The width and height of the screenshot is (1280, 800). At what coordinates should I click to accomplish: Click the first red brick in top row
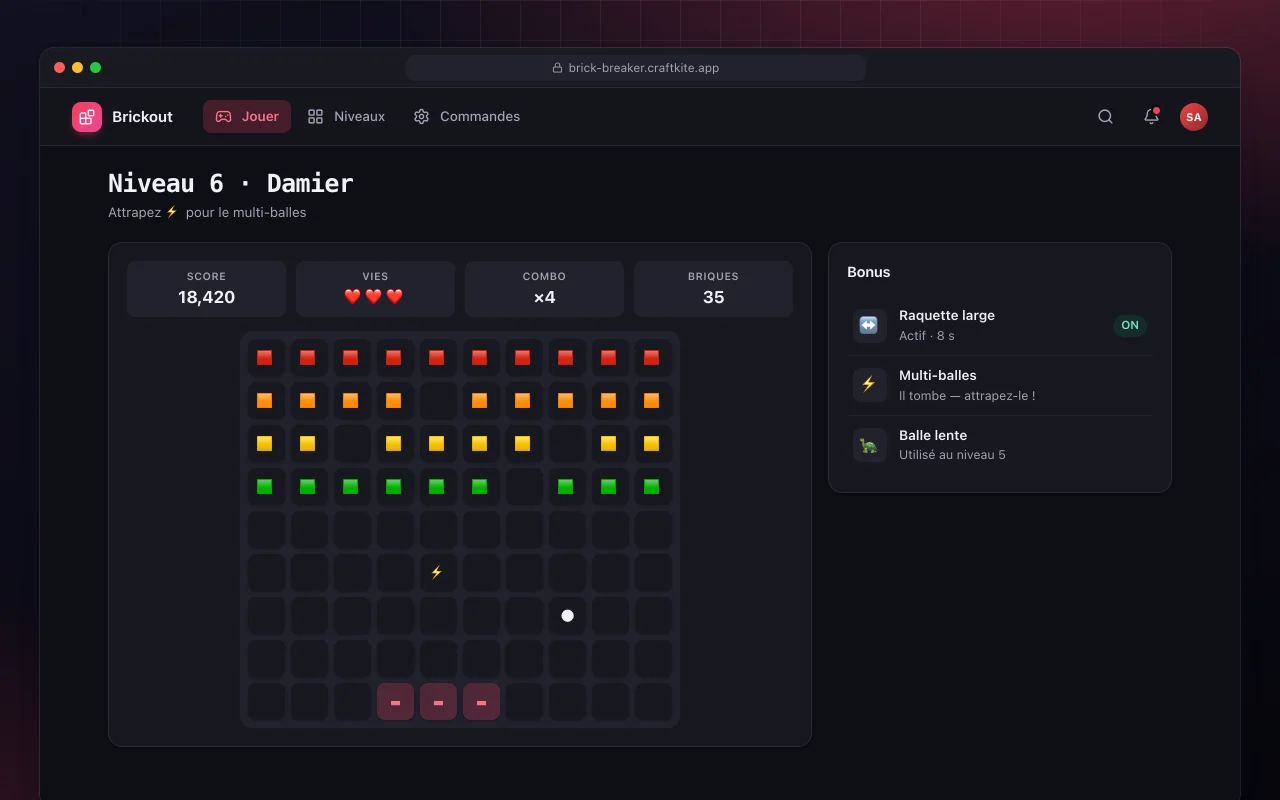pyautogui.click(x=265, y=358)
